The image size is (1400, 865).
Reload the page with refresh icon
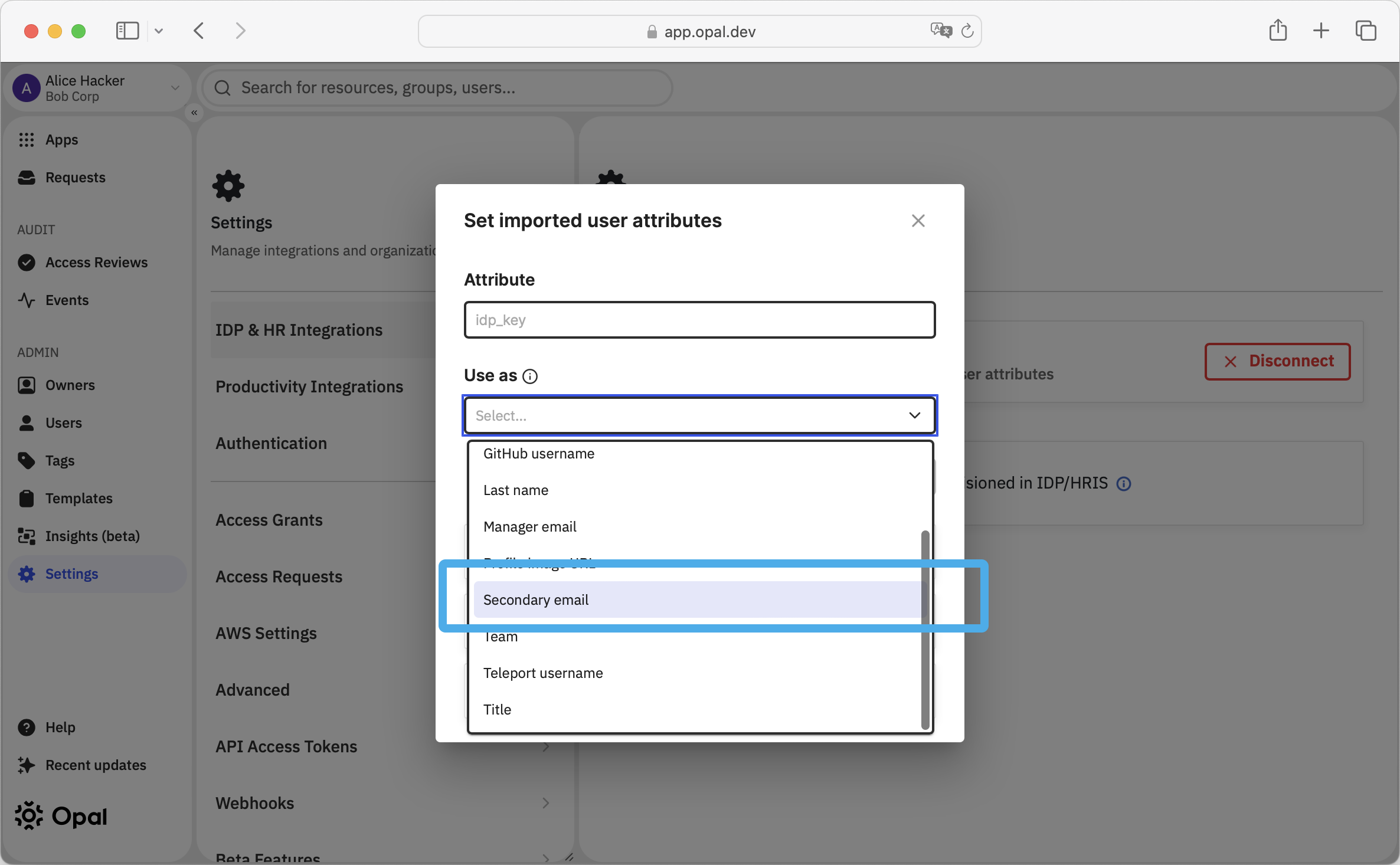[967, 31]
